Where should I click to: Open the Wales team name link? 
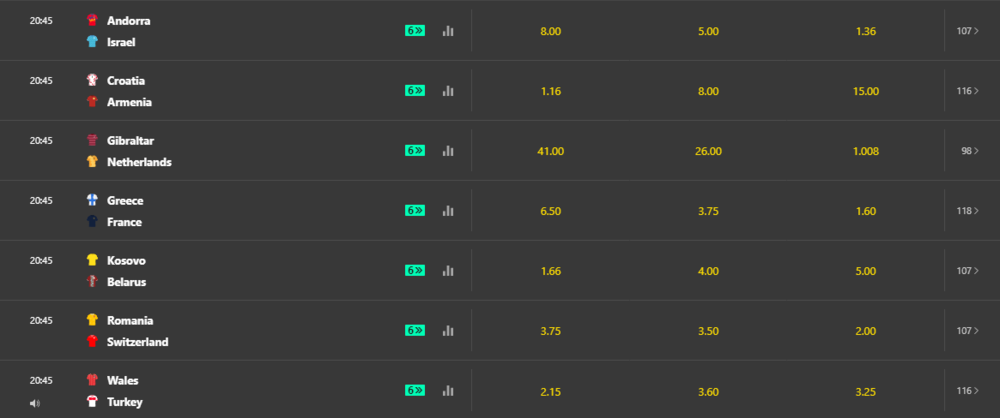pyautogui.click(x=122, y=380)
